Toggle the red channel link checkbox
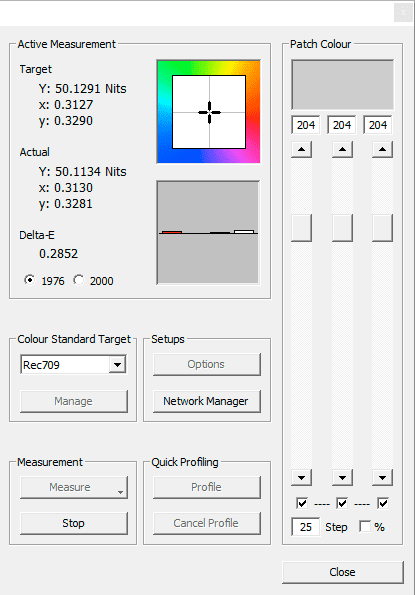This screenshot has height=595, width=415. tap(302, 503)
